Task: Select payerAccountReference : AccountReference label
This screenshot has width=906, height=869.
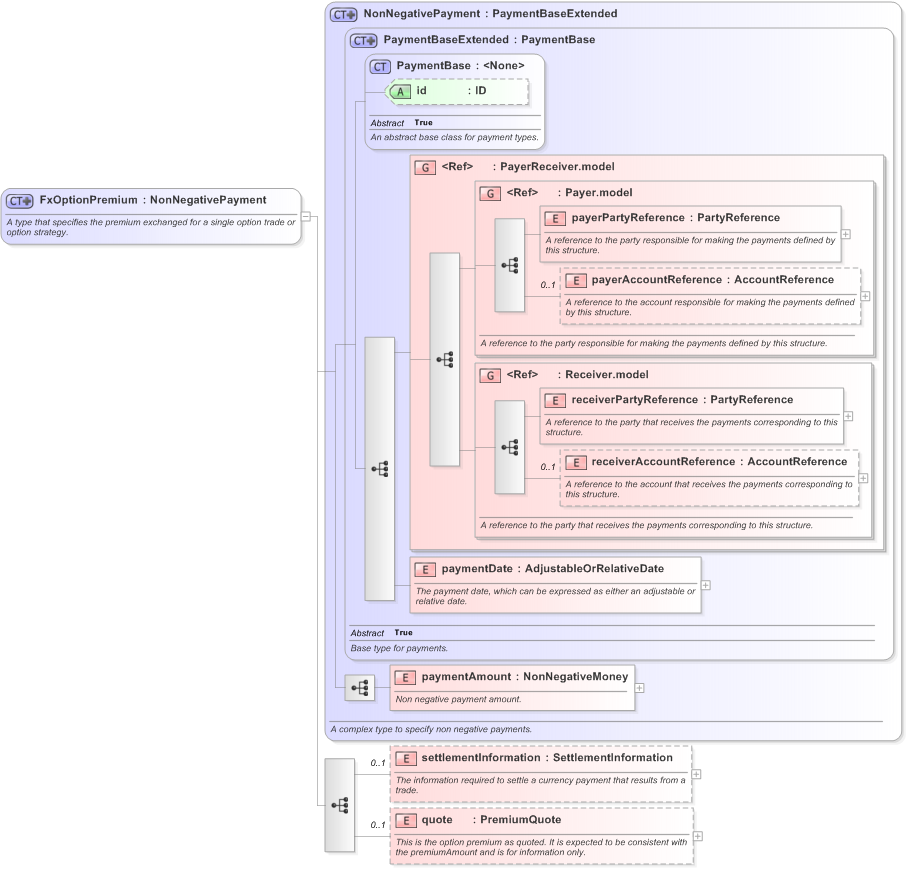Action: pos(713,280)
